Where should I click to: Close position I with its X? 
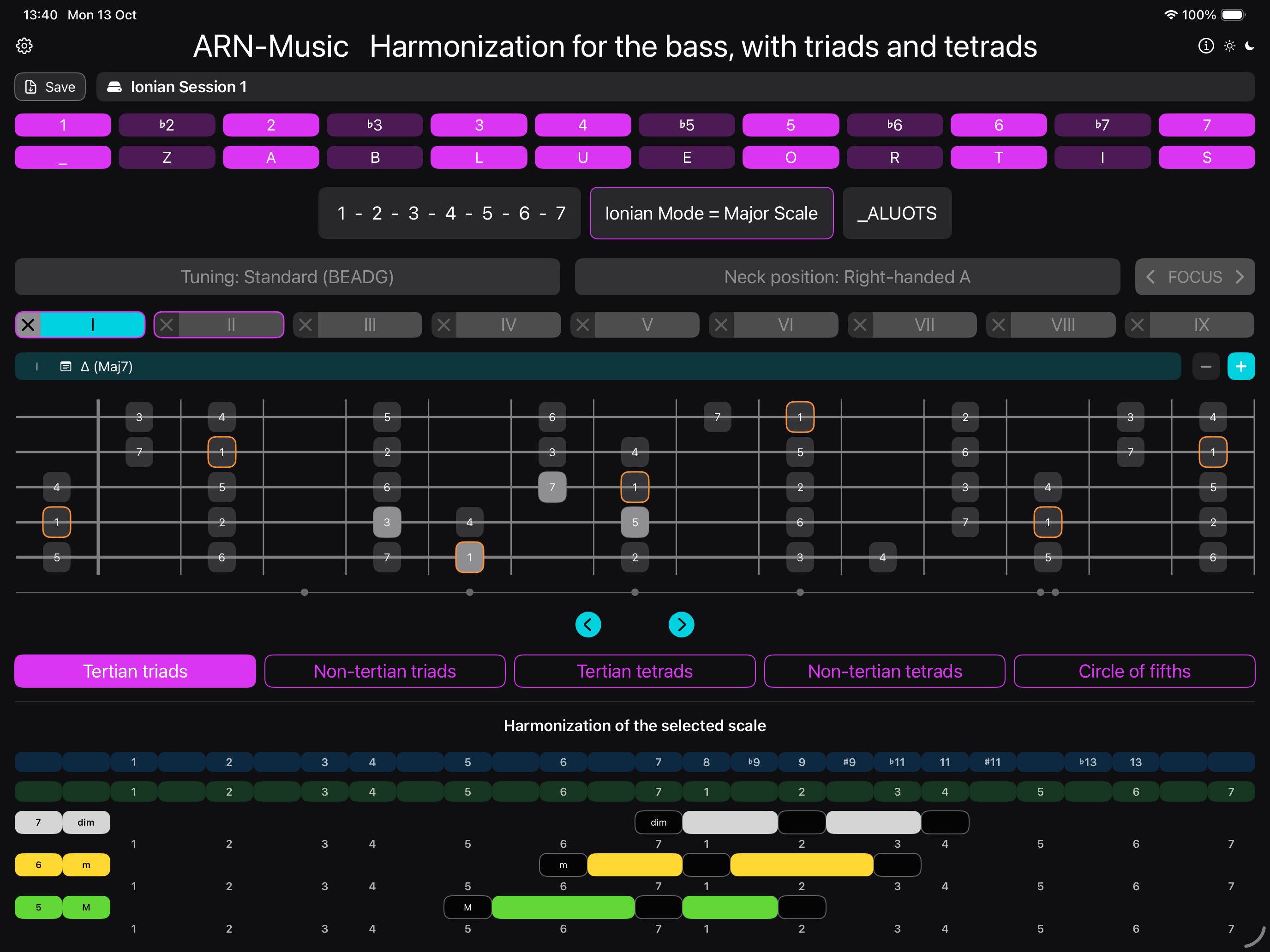(28, 325)
